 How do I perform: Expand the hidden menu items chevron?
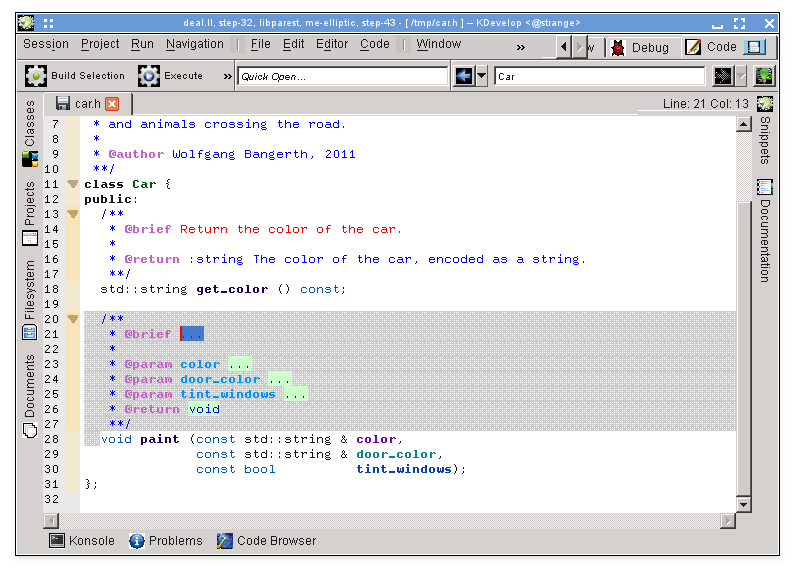[521, 47]
